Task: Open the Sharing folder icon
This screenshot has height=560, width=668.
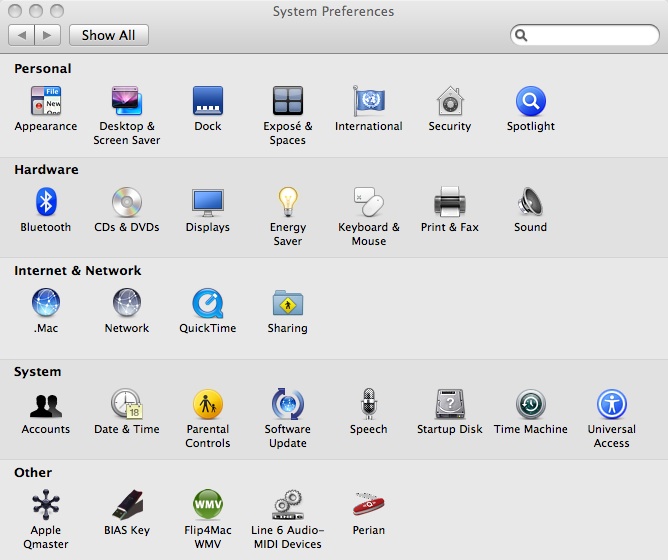Action: tap(288, 302)
